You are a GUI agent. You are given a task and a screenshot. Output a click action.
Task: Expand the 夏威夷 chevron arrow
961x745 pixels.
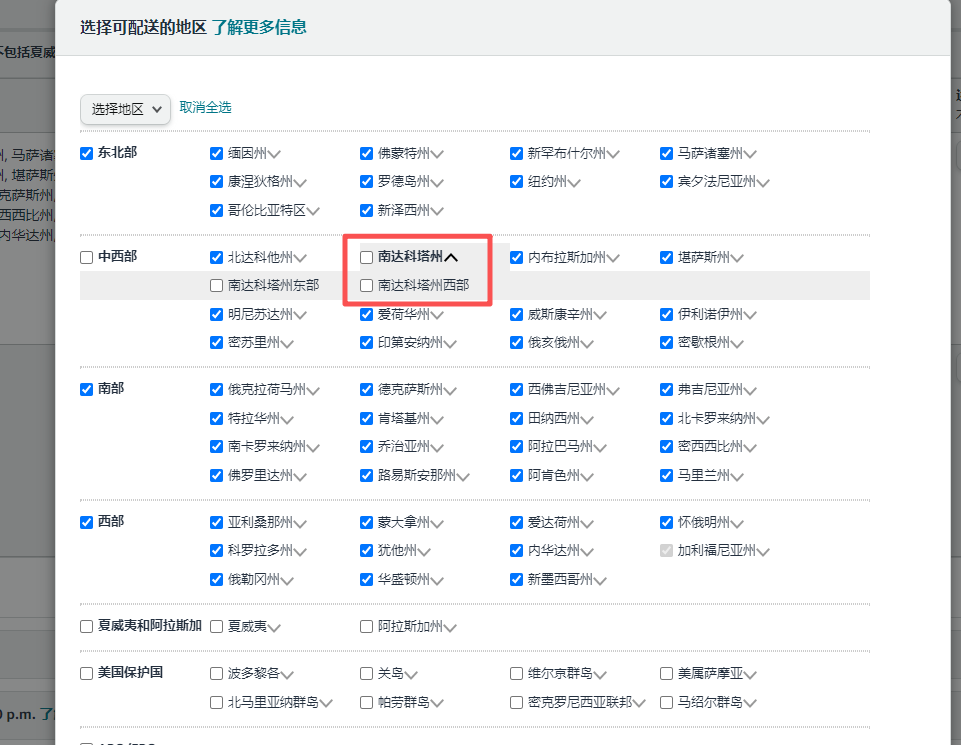274,628
